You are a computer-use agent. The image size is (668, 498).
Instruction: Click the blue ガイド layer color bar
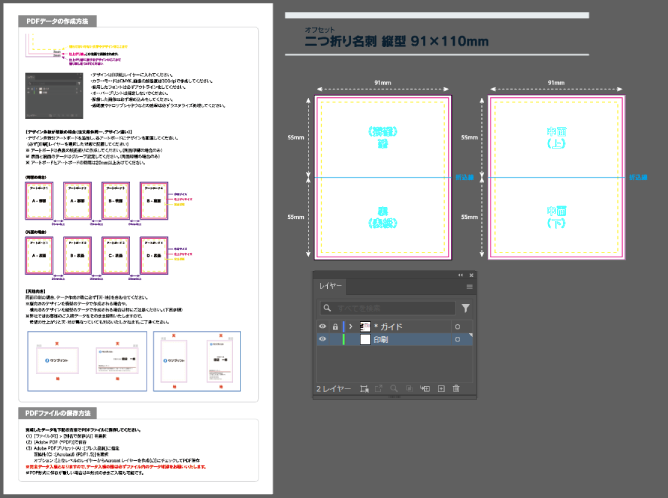click(344, 326)
